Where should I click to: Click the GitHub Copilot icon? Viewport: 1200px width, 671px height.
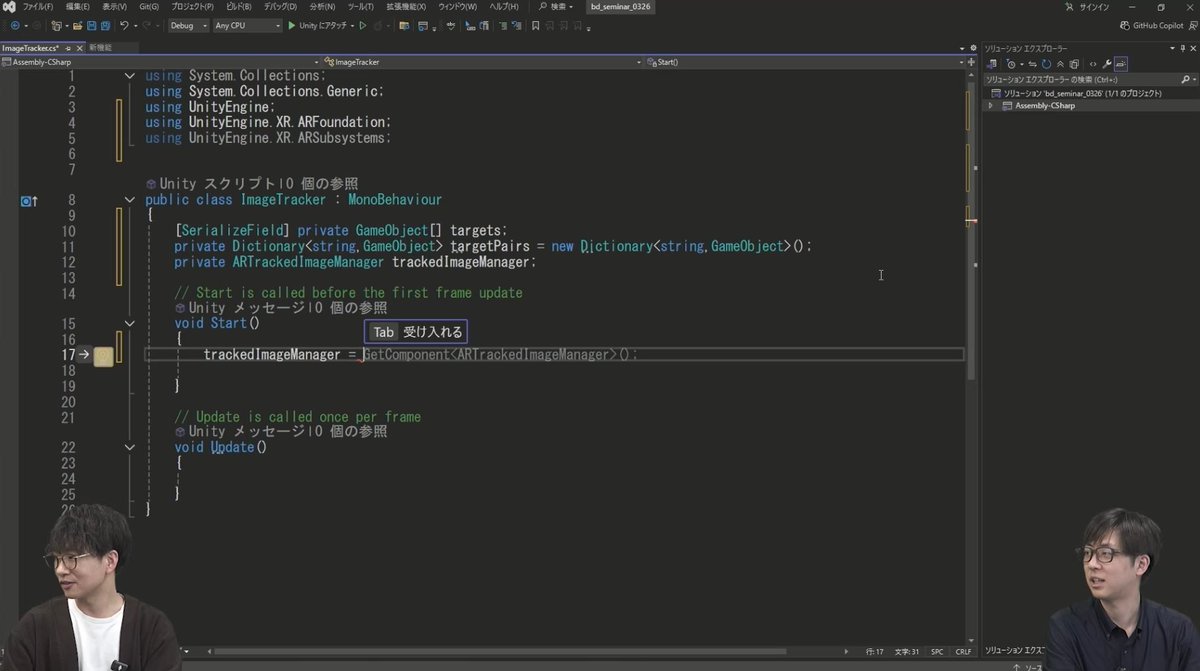pyautogui.click(x=1125, y=25)
